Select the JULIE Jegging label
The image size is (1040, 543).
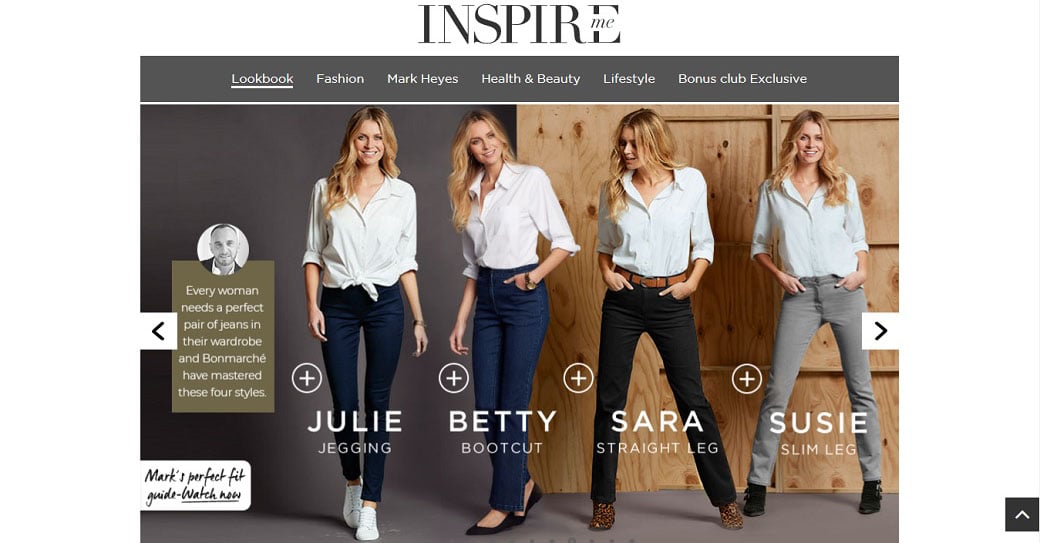[x=355, y=432]
